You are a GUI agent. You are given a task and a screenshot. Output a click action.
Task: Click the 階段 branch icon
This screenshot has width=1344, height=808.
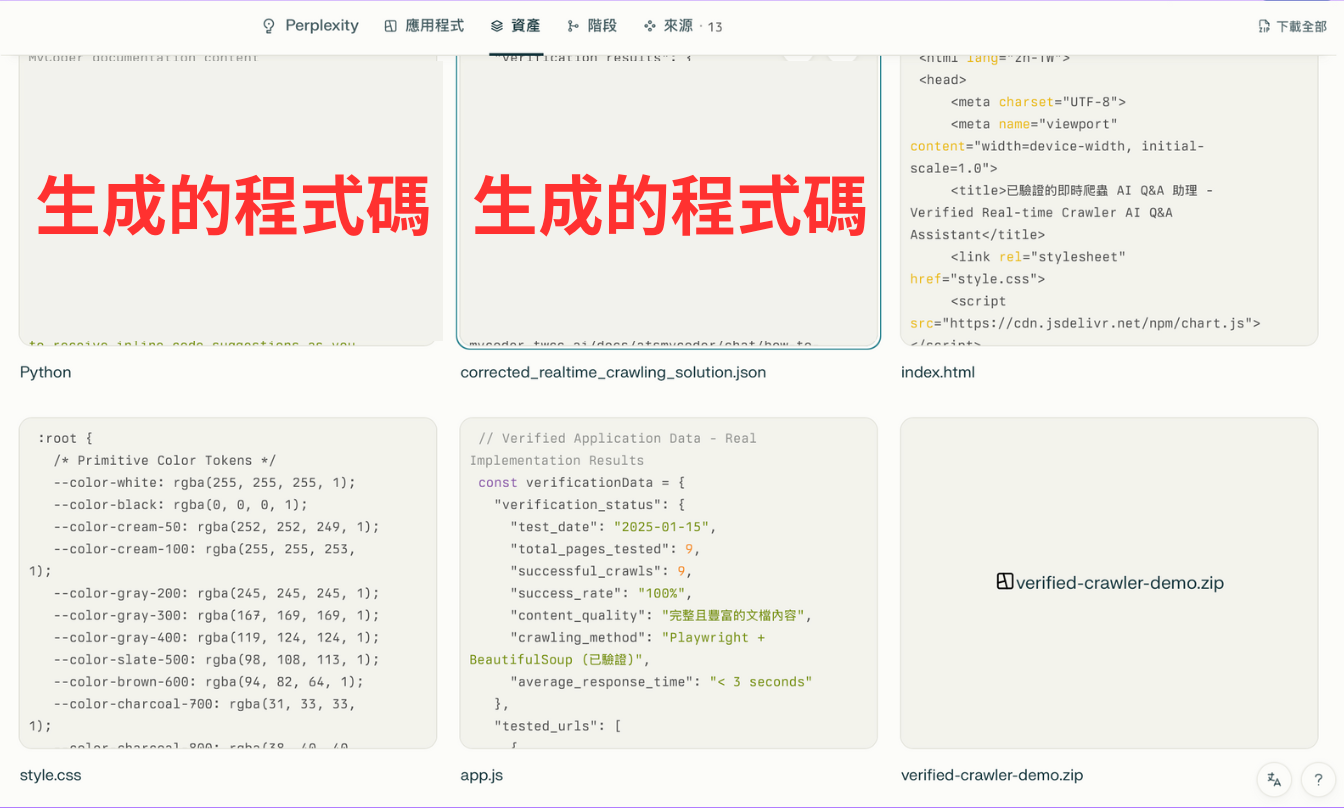573,26
